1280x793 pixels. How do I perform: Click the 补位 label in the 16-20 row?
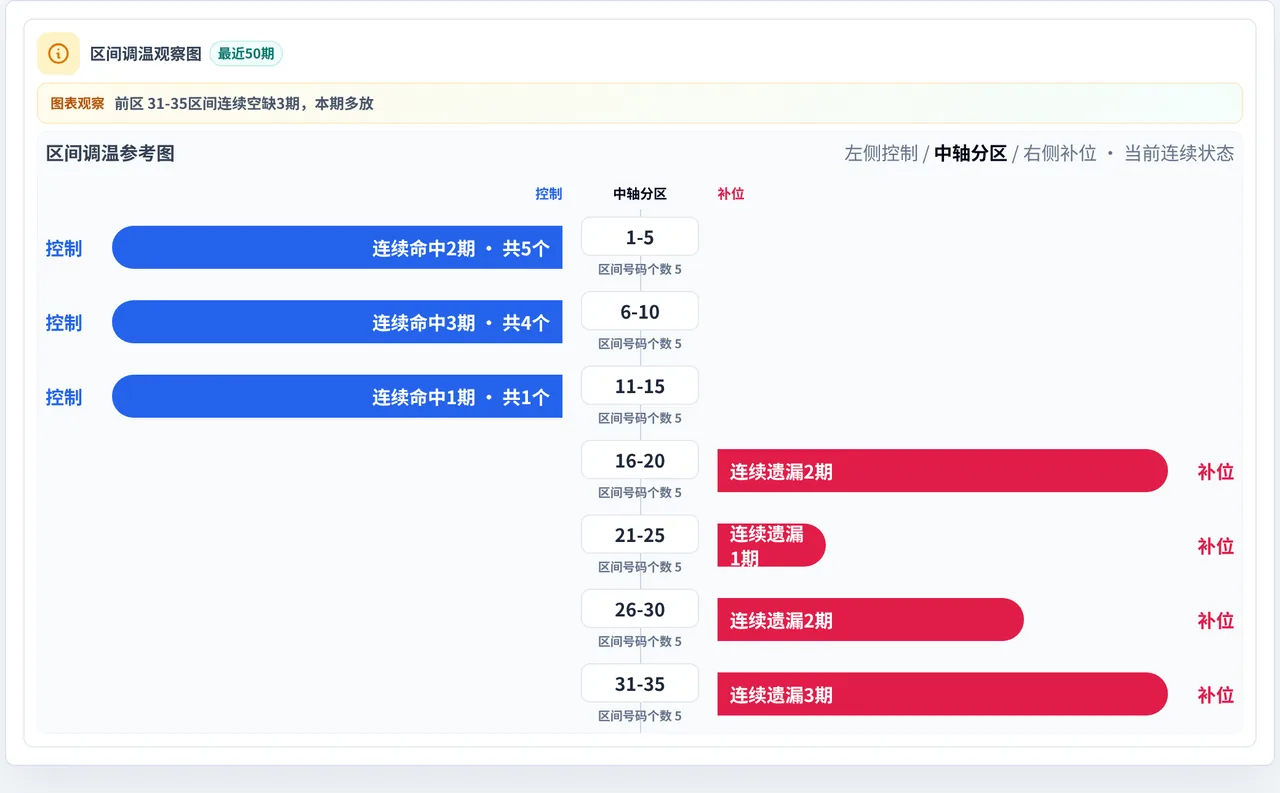[1216, 471]
